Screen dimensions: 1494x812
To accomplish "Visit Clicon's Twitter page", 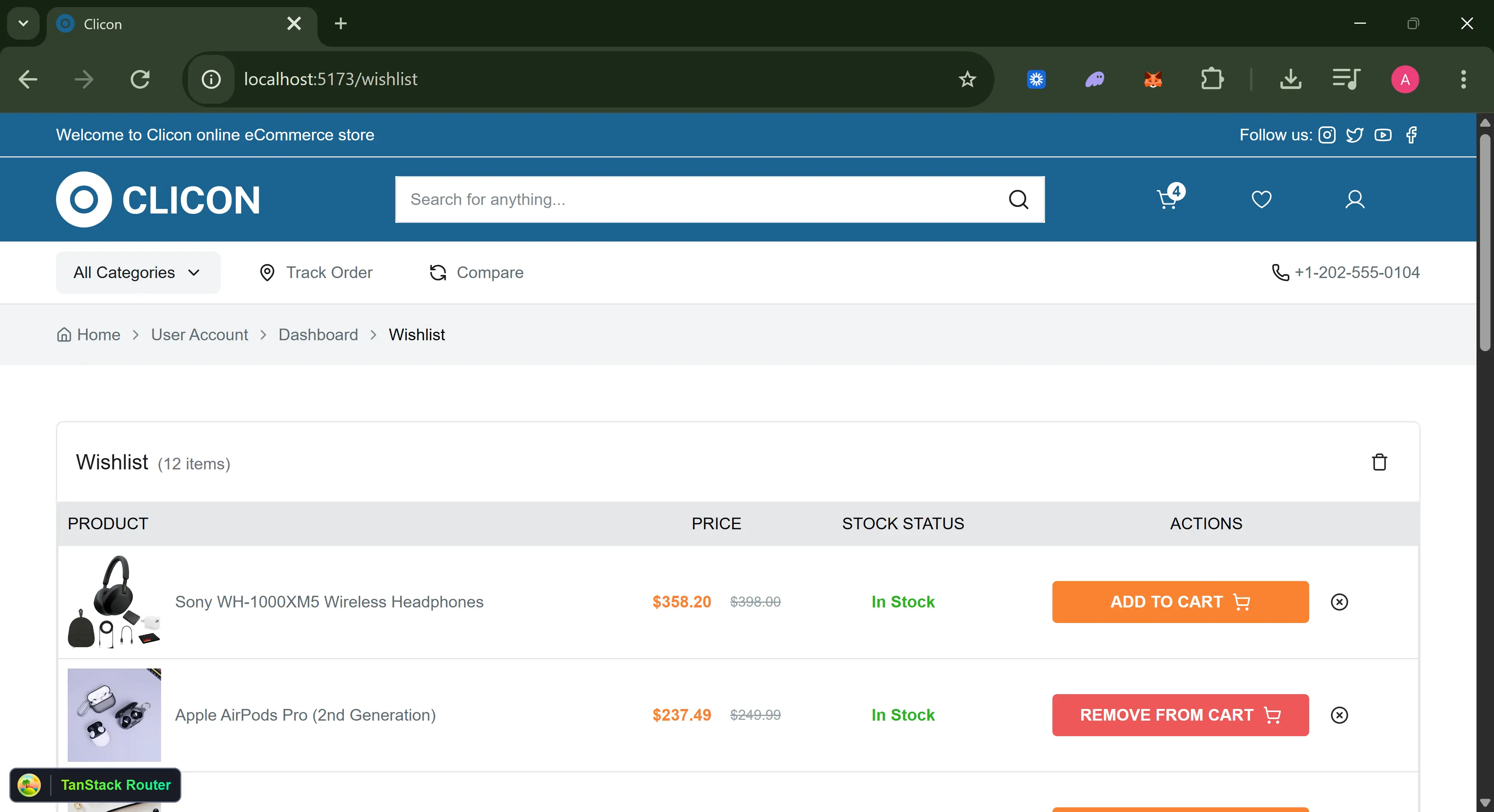I will [1355, 135].
